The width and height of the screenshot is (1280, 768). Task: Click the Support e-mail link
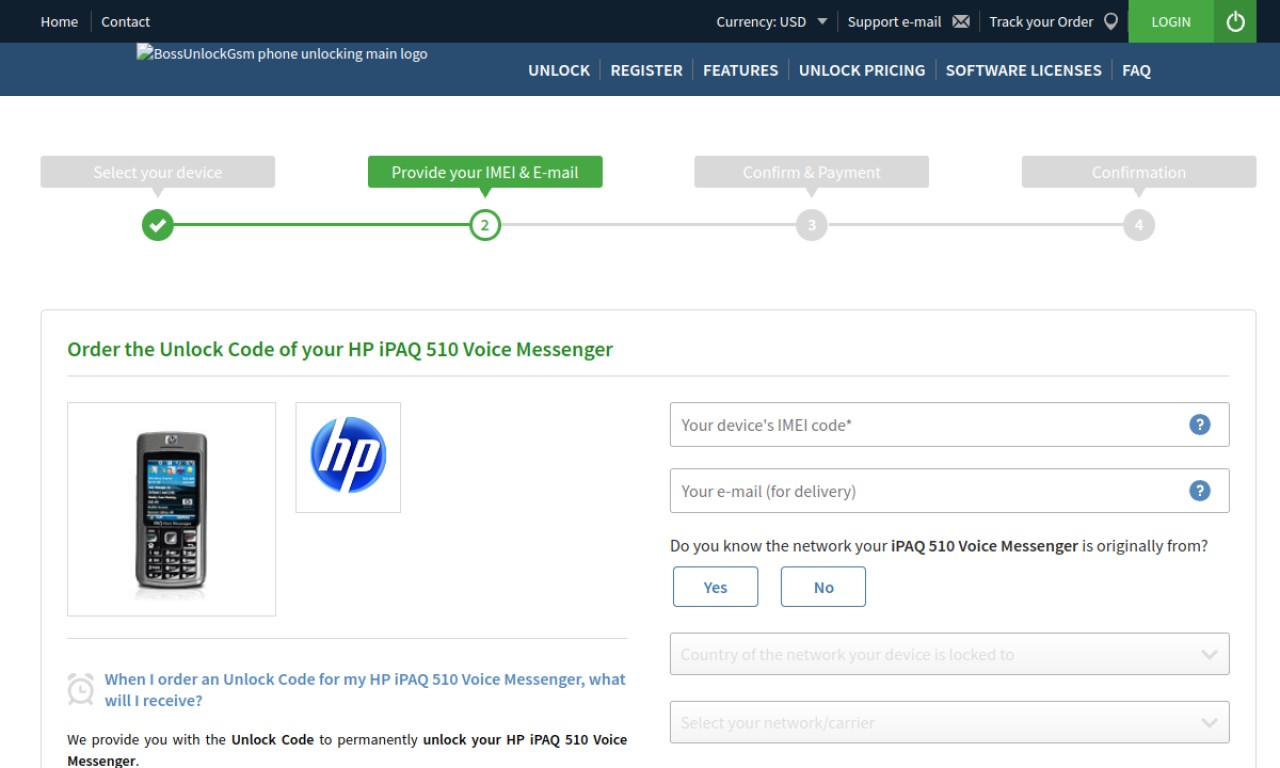tap(894, 21)
